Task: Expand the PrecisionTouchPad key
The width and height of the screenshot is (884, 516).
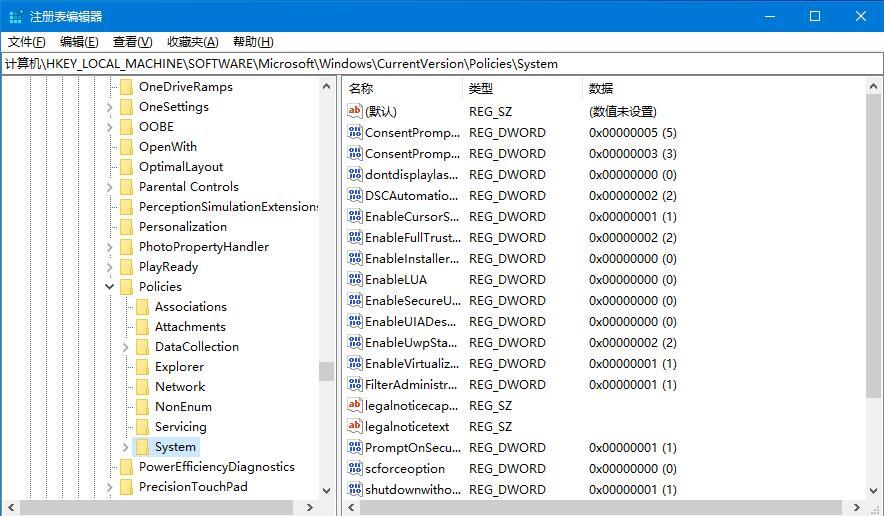Action: tap(109, 487)
